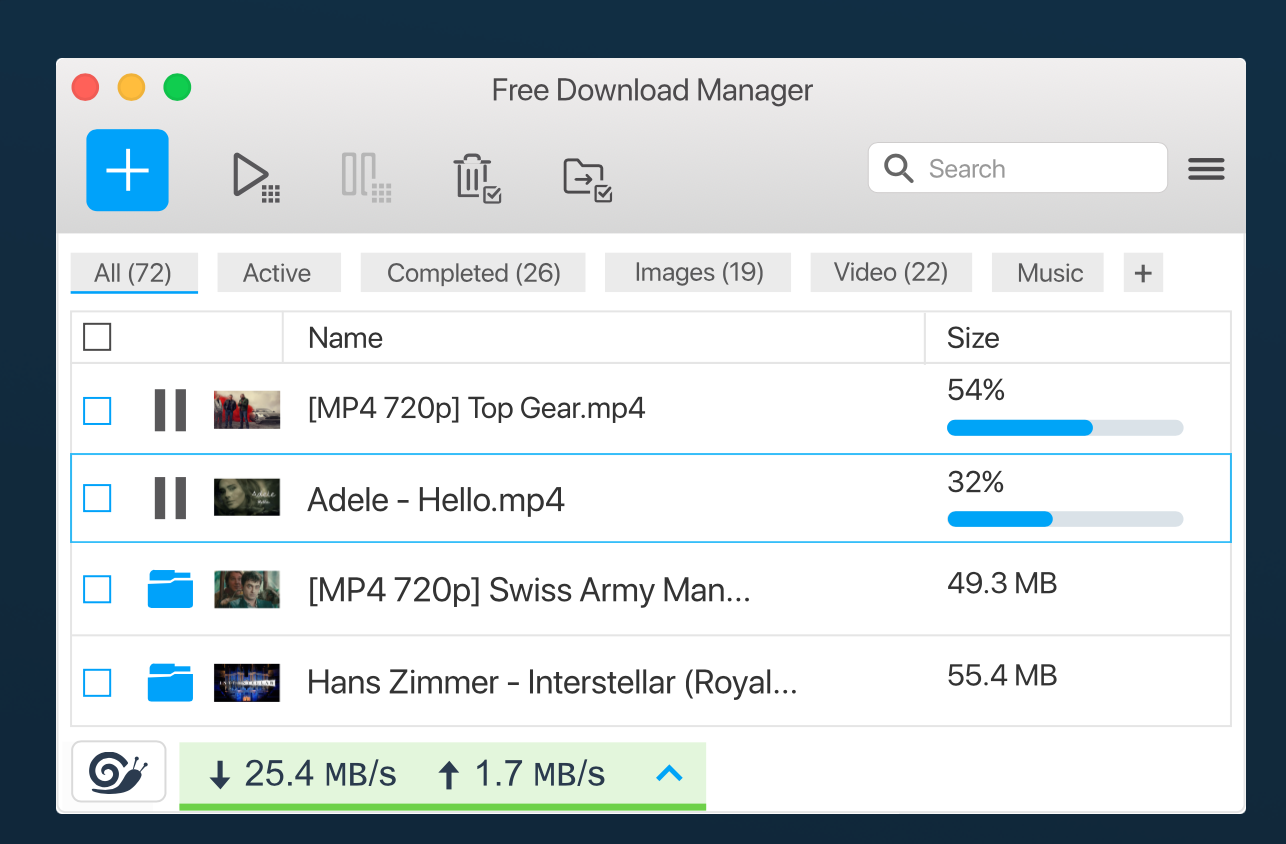
Task: Click the 32% progress bar of Adele Hello
Action: (x=1065, y=519)
